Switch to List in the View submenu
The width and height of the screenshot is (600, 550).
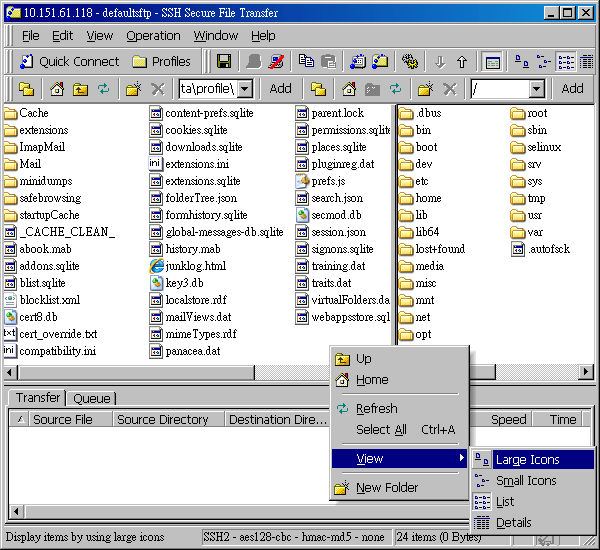tap(505, 502)
